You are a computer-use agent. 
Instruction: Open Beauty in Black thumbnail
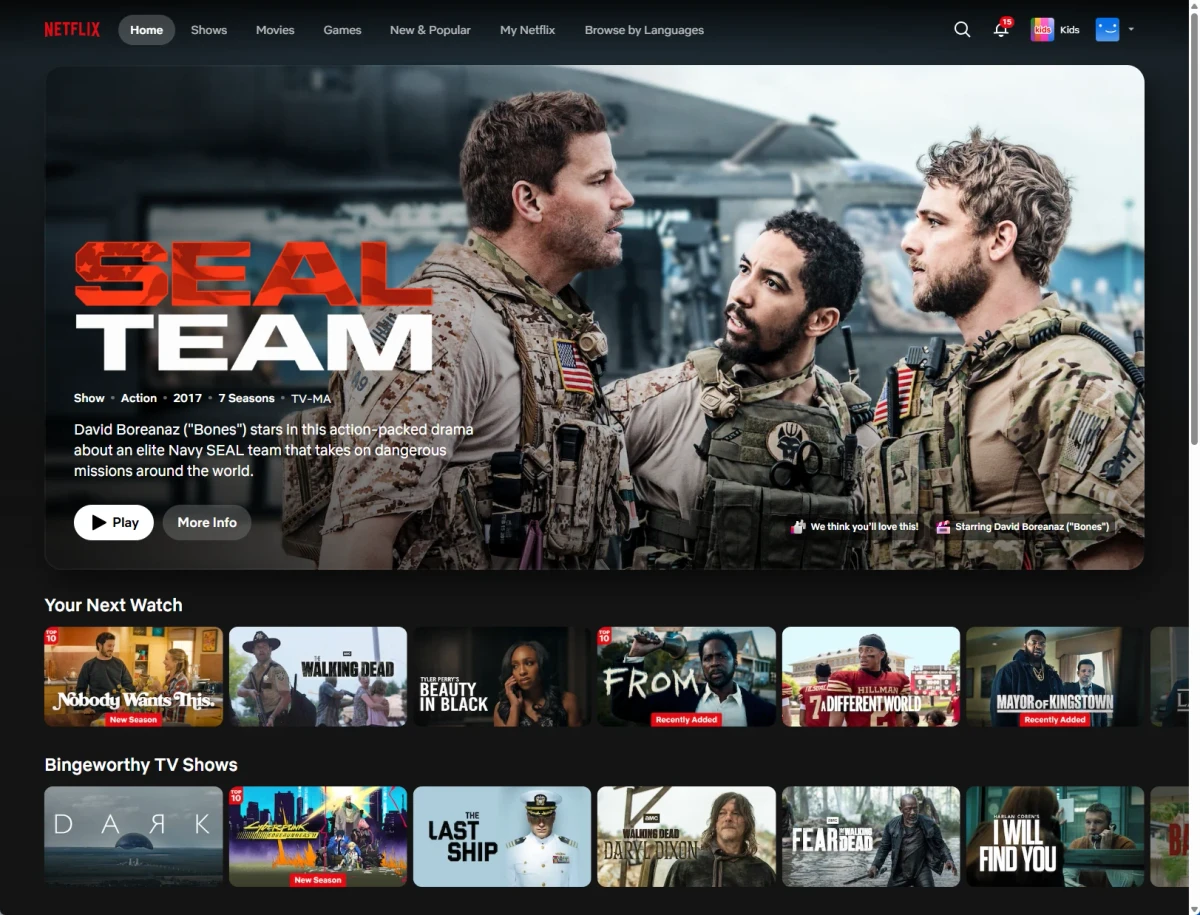point(502,676)
